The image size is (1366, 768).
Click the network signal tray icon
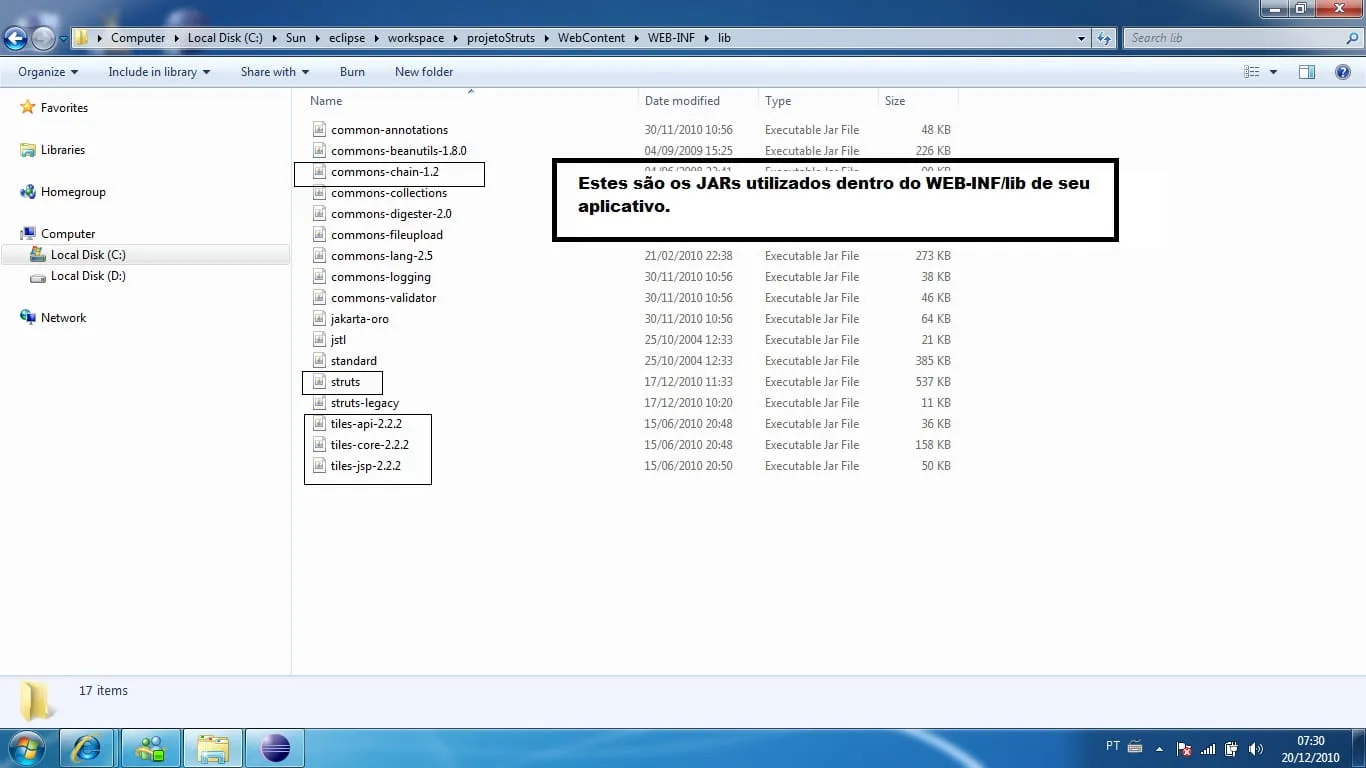(1208, 748)
